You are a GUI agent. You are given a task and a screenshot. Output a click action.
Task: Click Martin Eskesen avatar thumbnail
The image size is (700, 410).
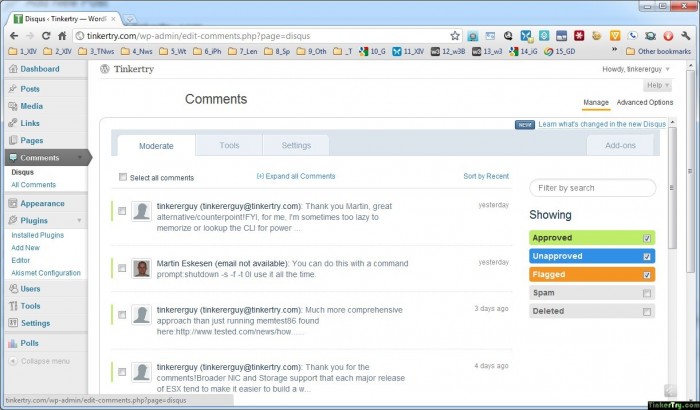pyautogui.click(x=142, y=268)
